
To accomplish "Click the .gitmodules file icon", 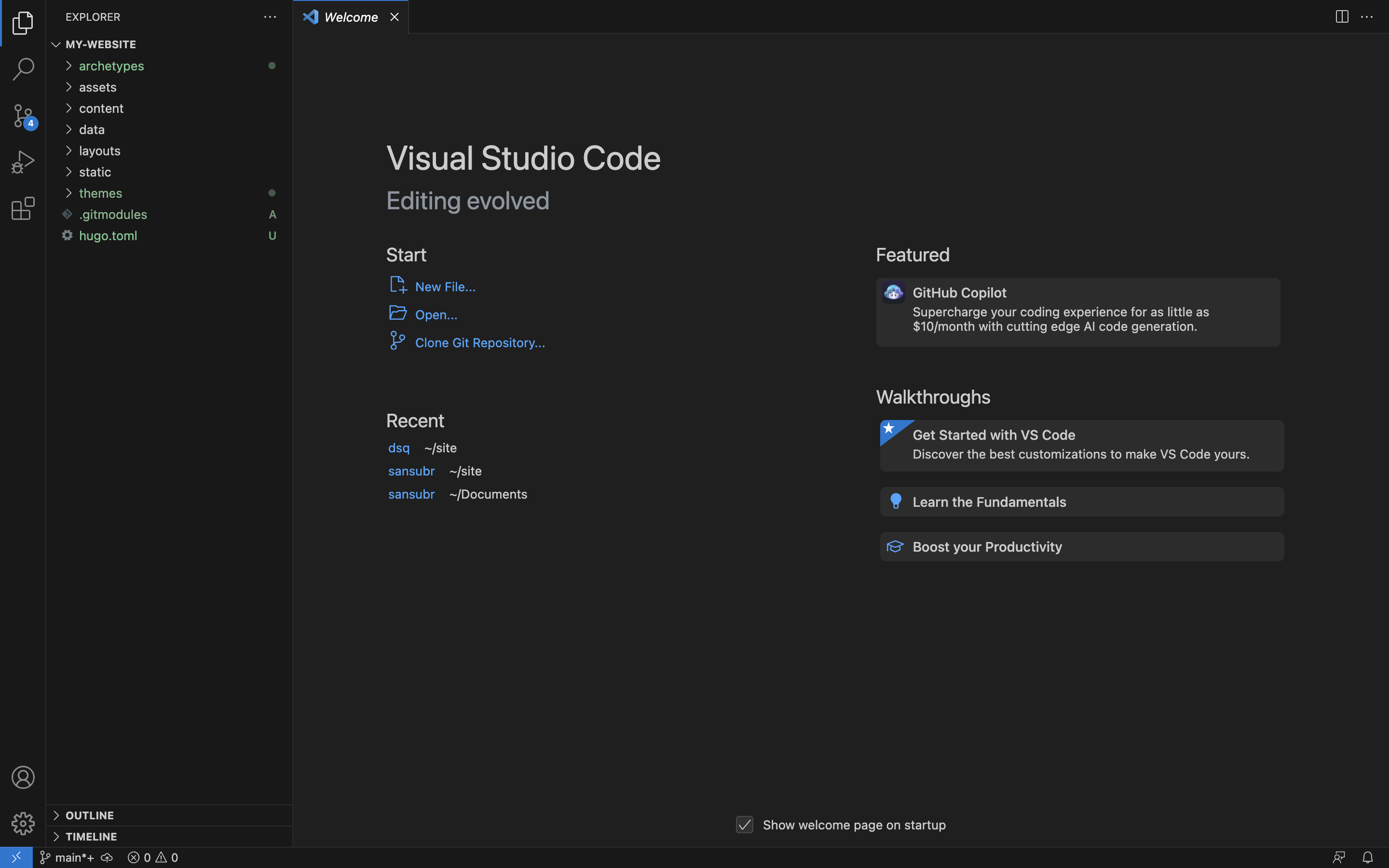I will click(67, 214).
